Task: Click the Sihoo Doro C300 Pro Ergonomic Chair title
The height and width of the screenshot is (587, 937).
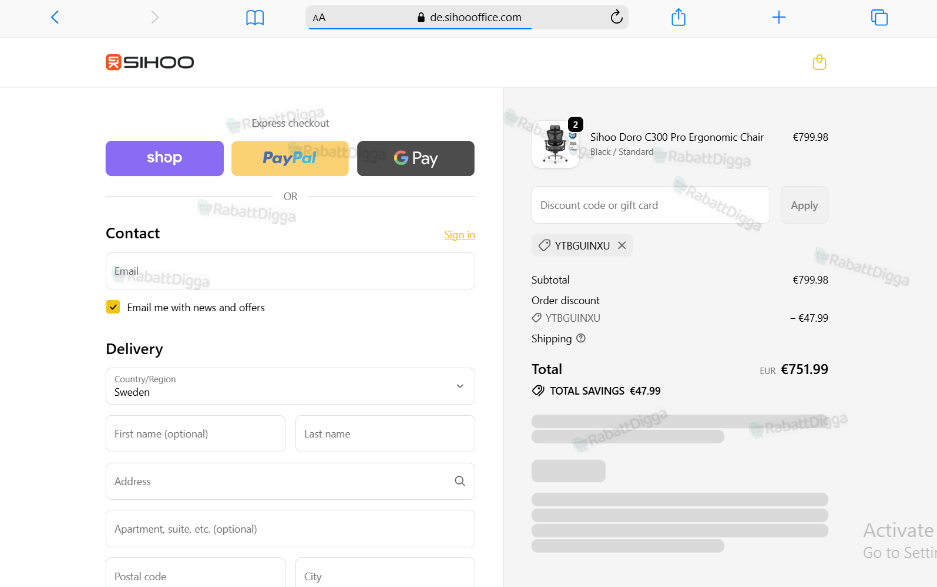Action: [x=677, y=137]
